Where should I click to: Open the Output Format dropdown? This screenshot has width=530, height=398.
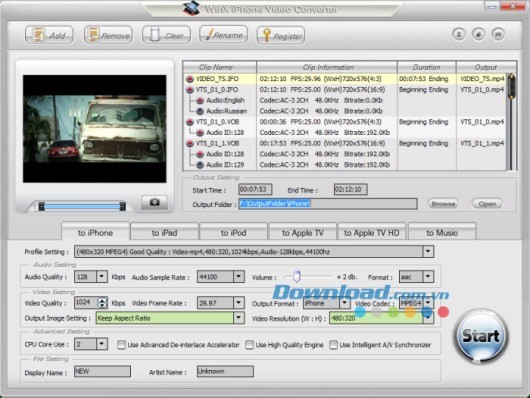(345, 303)
